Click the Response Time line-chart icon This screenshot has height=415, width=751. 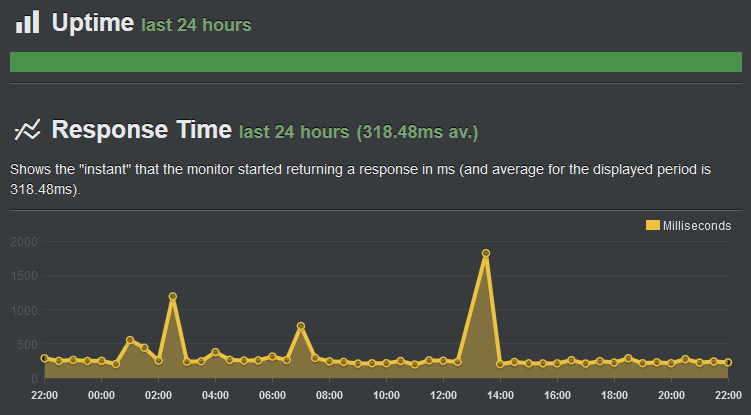coord(27,130)
